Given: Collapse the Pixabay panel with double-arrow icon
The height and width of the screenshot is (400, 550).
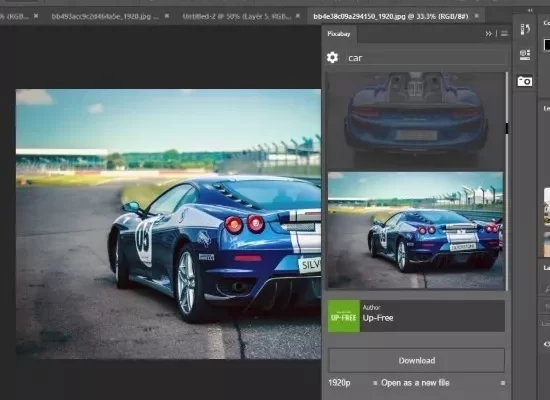Looking at the screenshot, I should [489, 34].
